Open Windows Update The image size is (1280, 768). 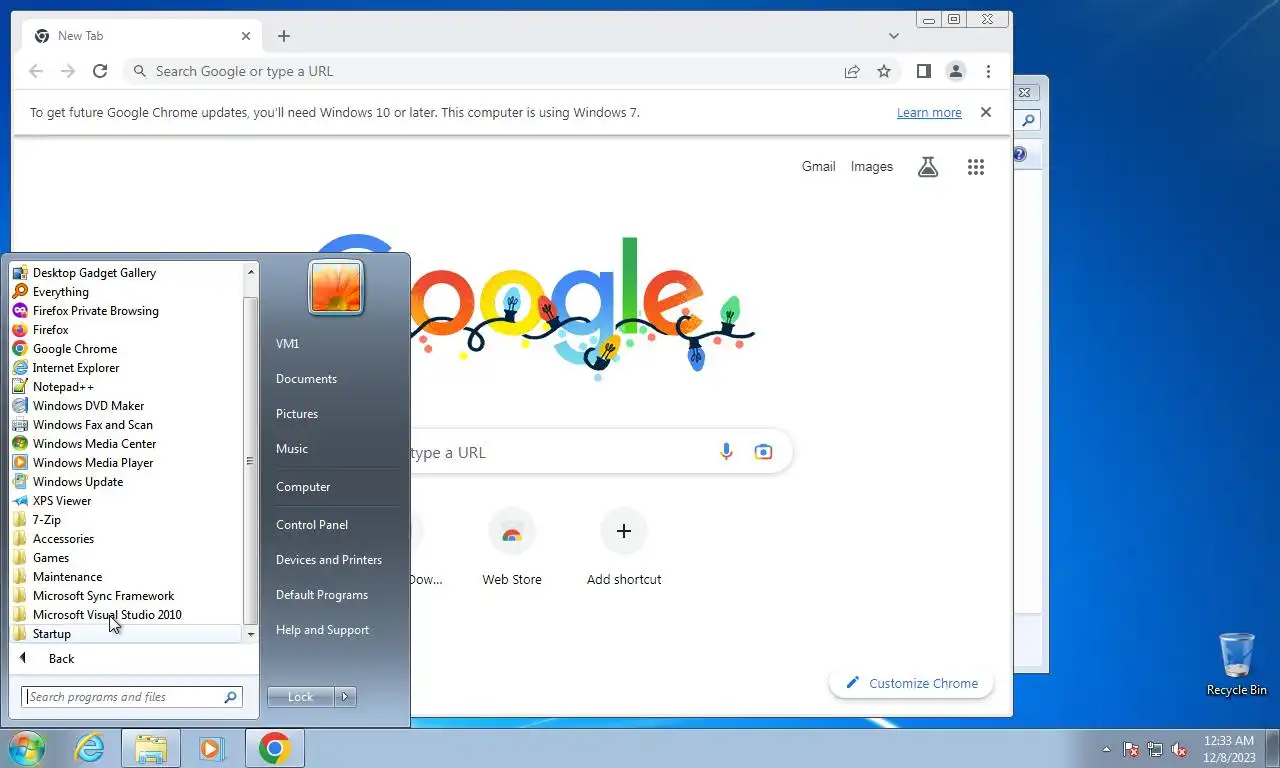127,482
